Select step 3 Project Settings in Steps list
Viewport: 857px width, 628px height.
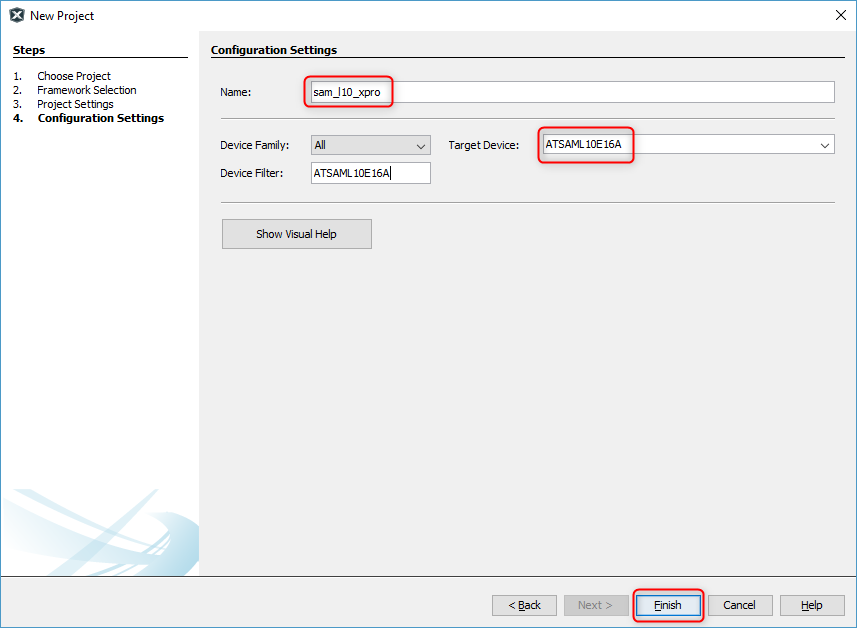click(75, 104)
